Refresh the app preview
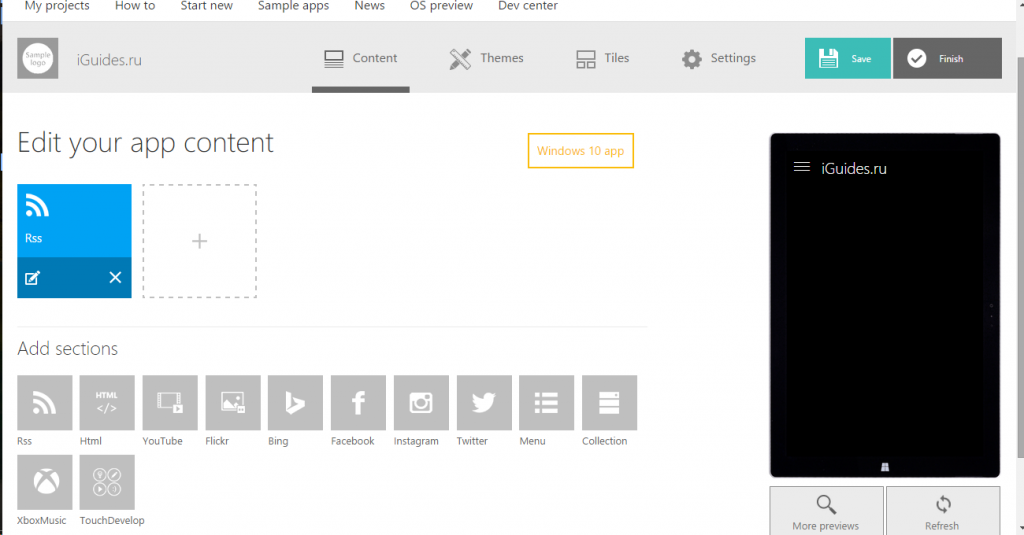The height and width of the screenshot is (535, 1024). tap(942, 511)
